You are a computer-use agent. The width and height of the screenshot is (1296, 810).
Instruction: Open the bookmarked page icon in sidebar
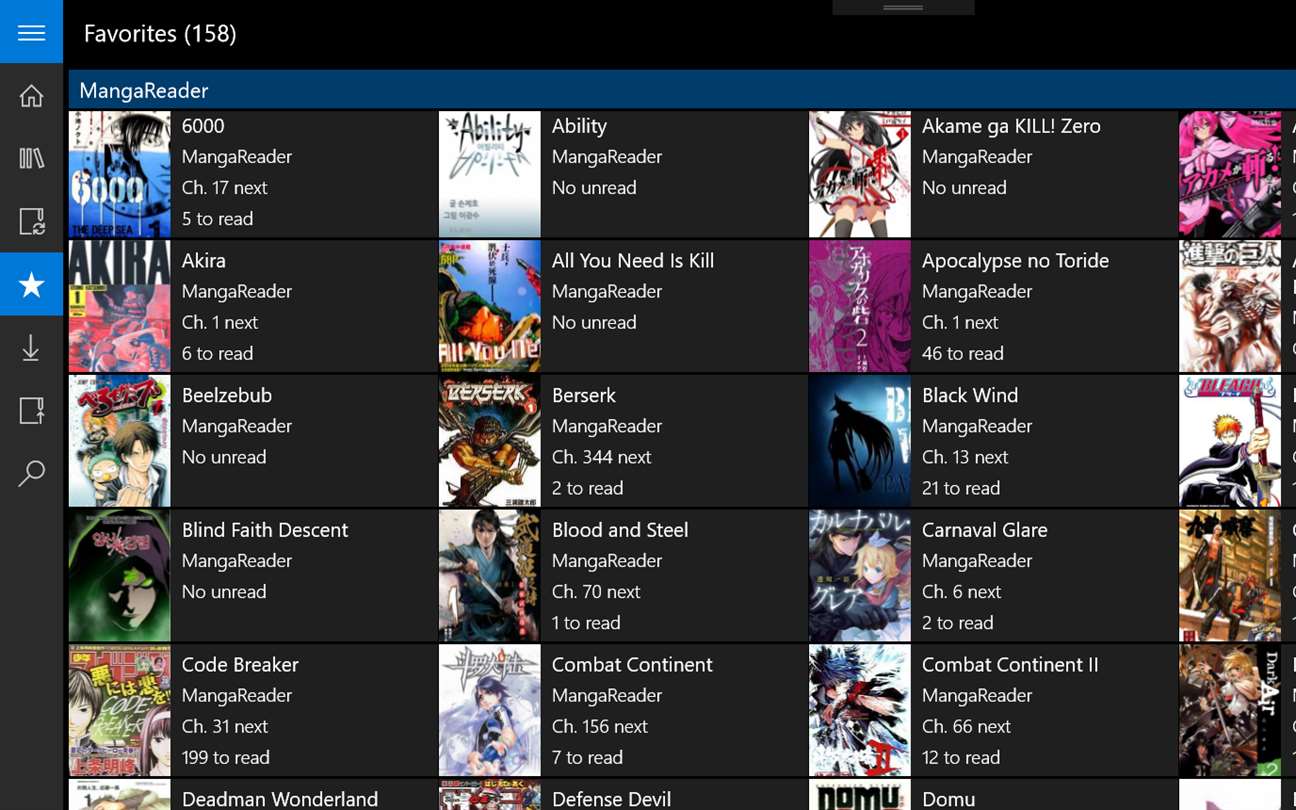31,410
